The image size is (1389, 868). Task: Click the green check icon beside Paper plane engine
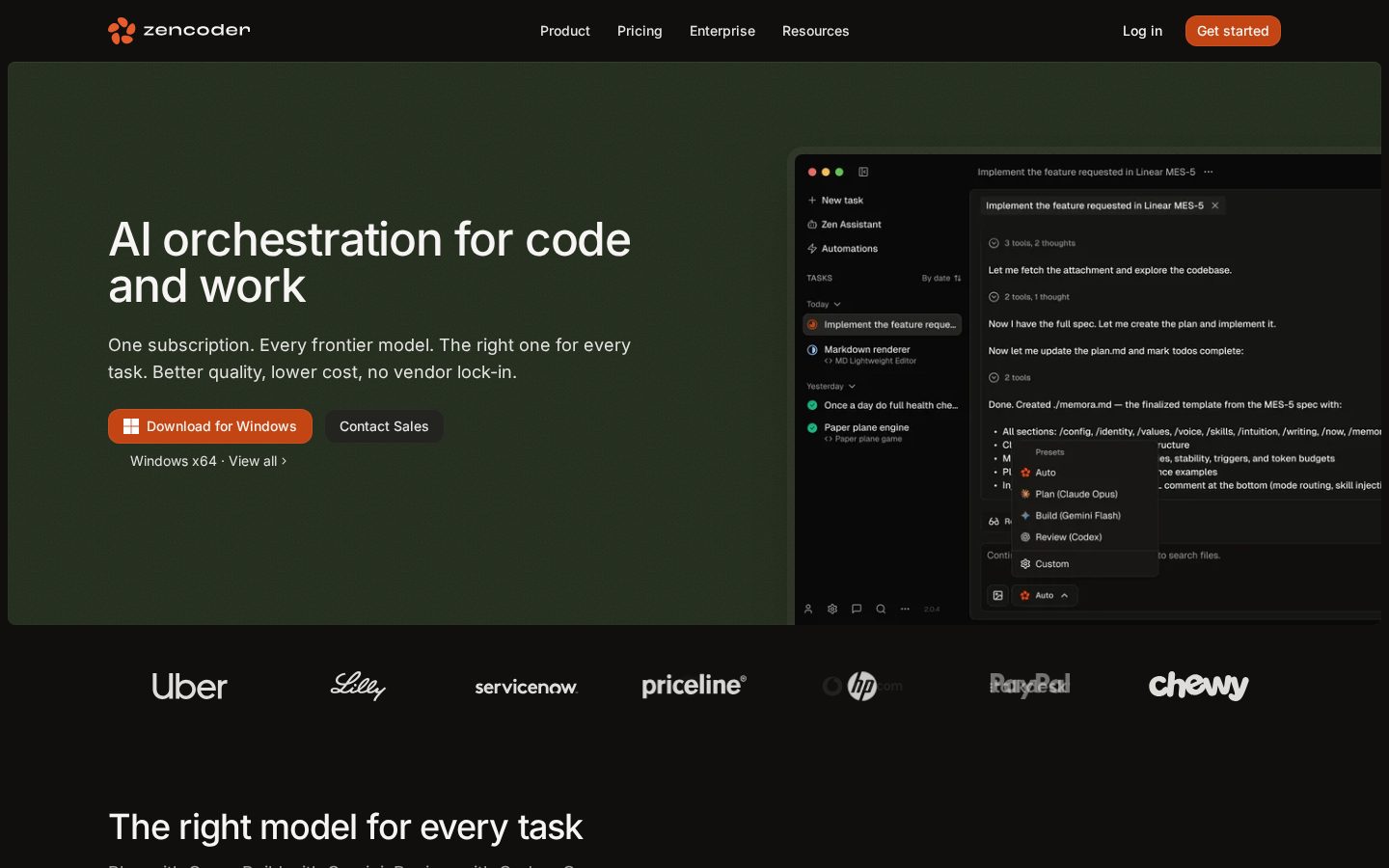point(812,427)
